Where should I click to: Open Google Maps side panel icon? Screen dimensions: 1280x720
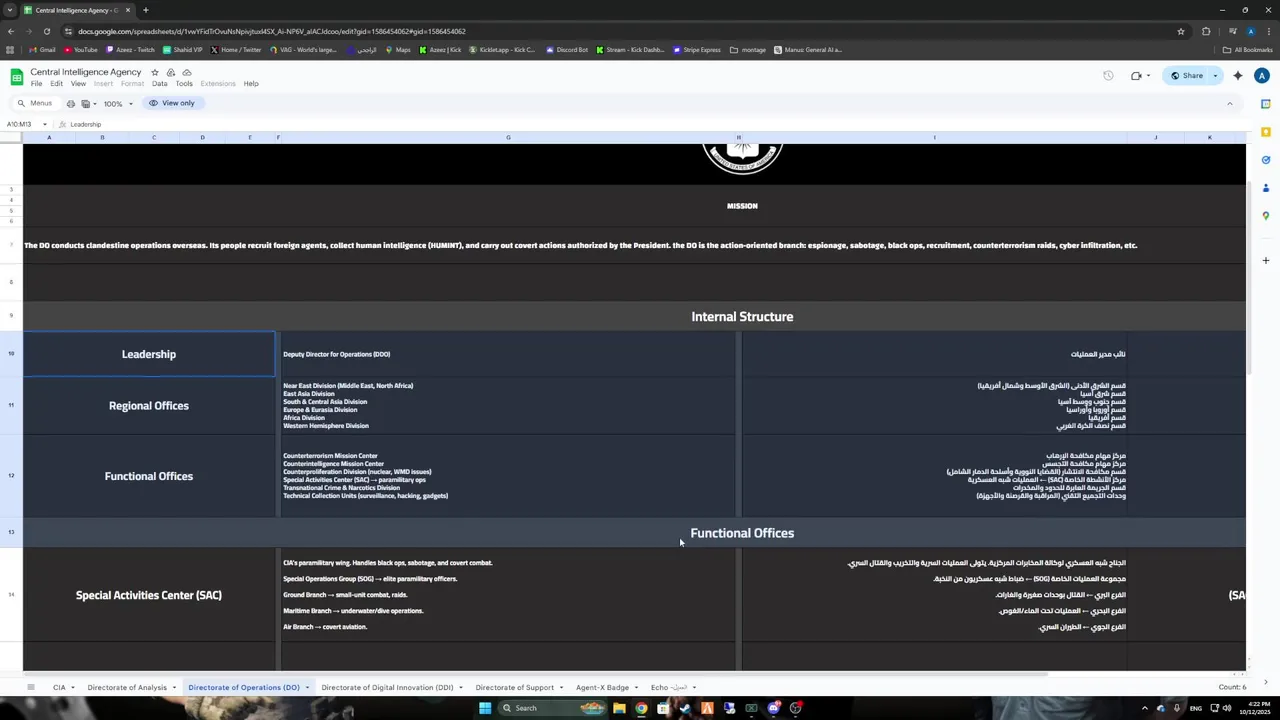click(x=1265, y=216)
